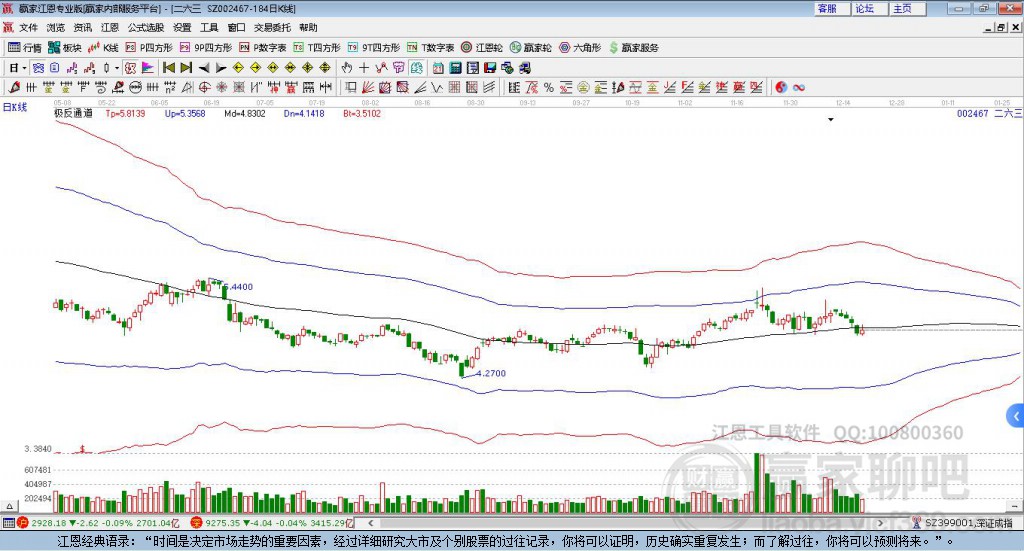Click the 沪 index 2928.18 status entry
1024x551 pixels.
click(x=98, y=523)
